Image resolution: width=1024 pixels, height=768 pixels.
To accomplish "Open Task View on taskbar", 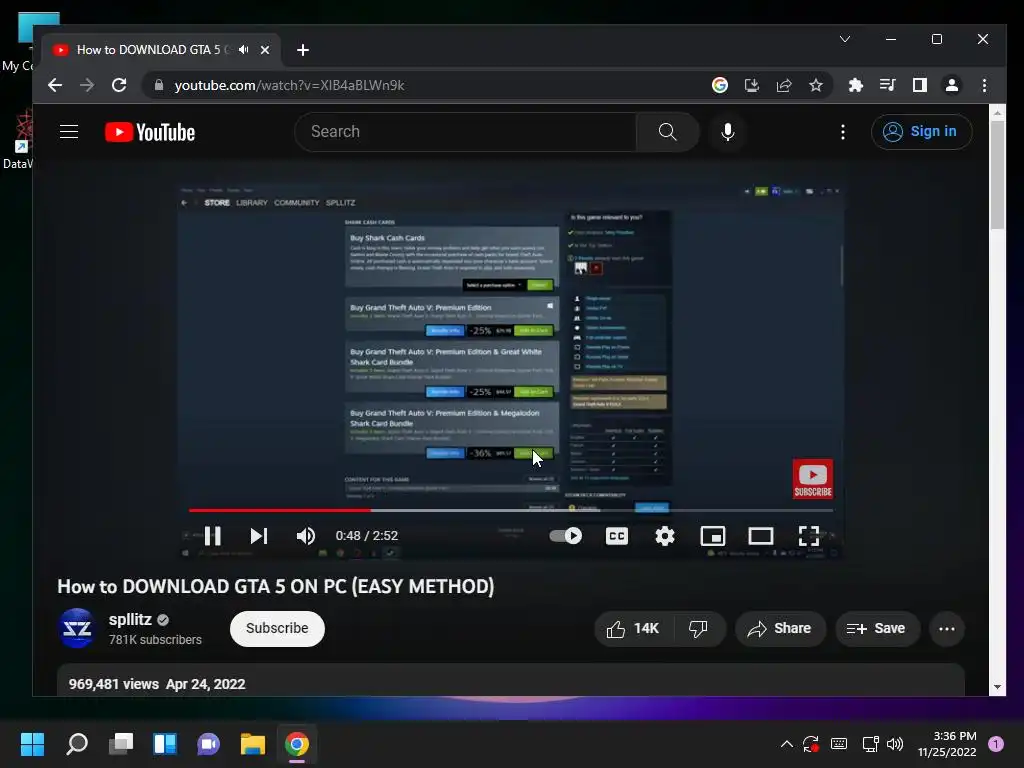I will 121,744.
